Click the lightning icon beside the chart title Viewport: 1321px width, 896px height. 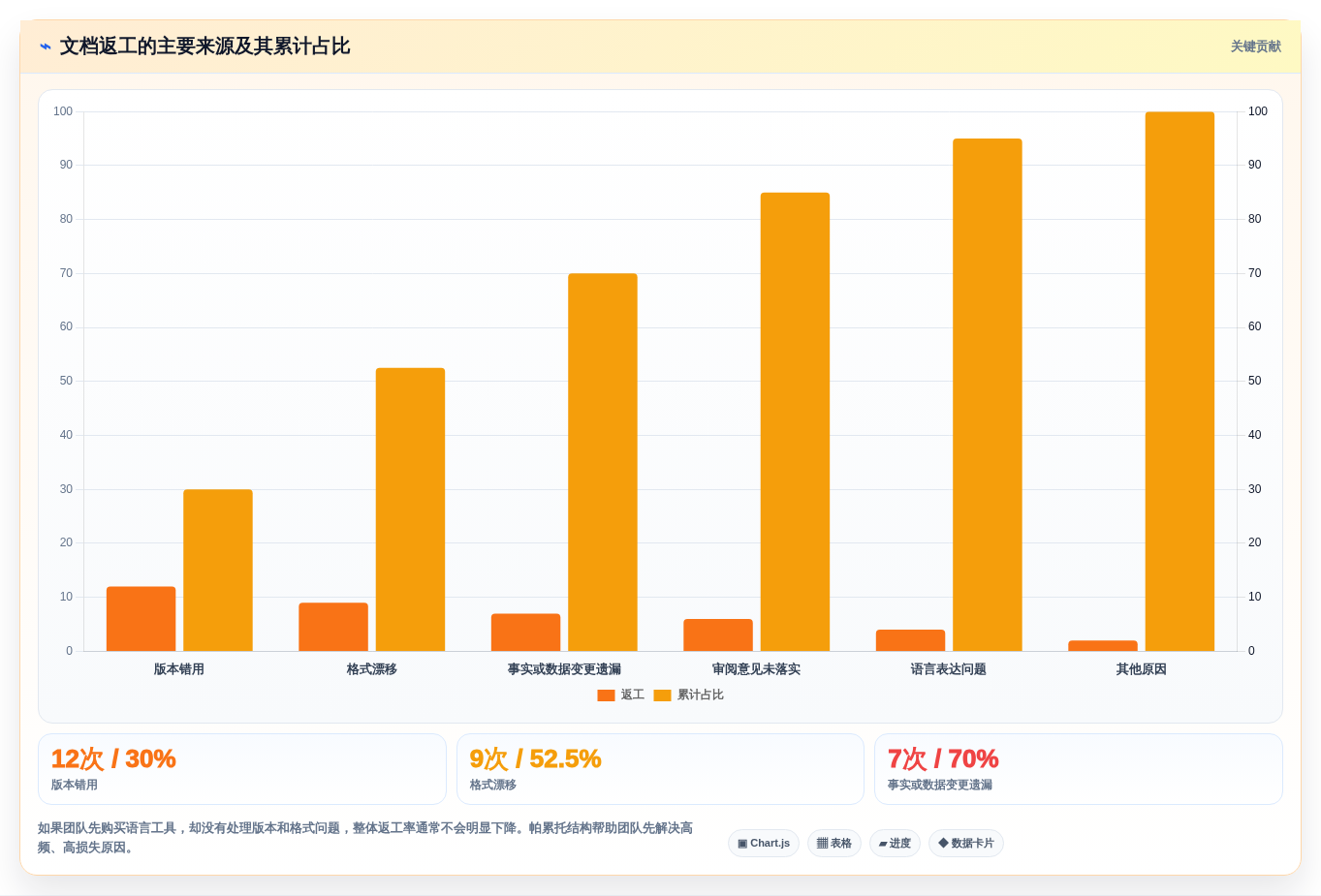pyautogui.click(x=46, y=46)
